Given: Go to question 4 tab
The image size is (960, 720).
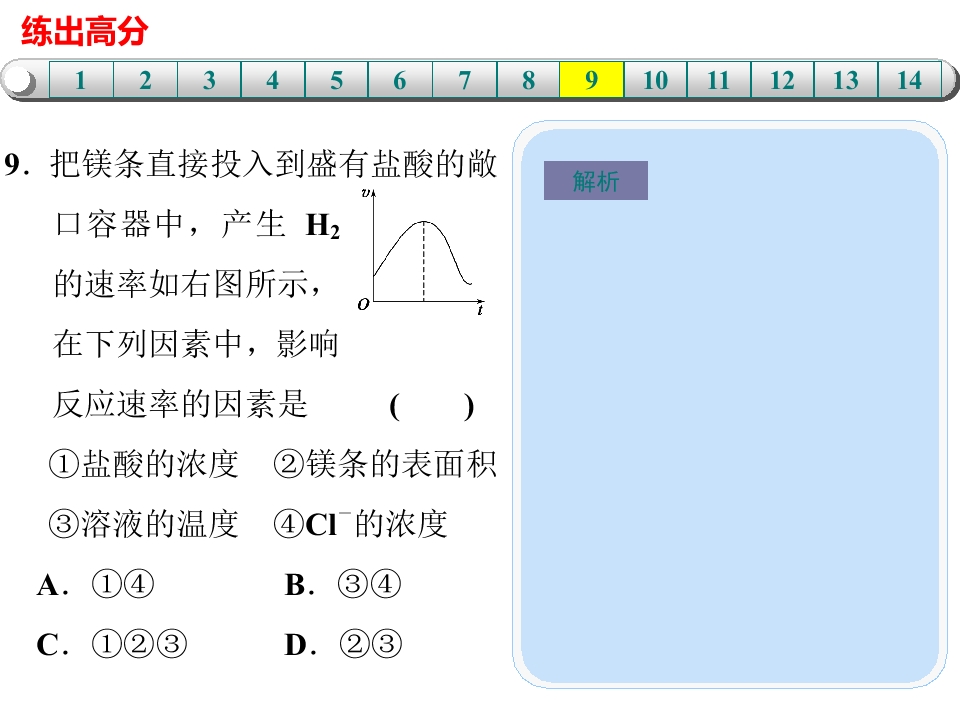Looking at the screenshot, I should [272, 80].
